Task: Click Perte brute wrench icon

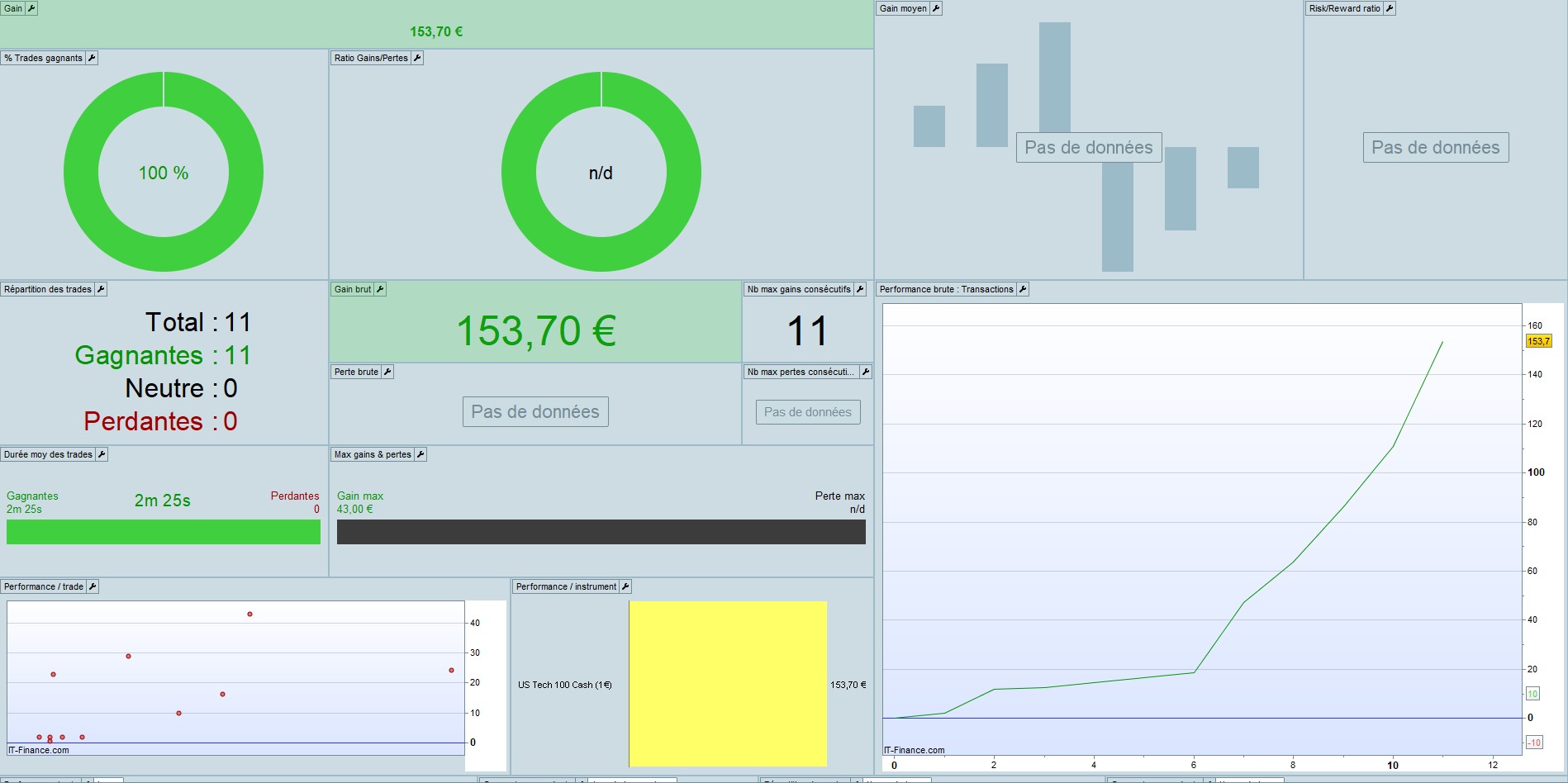Action: tap(387, 372)
